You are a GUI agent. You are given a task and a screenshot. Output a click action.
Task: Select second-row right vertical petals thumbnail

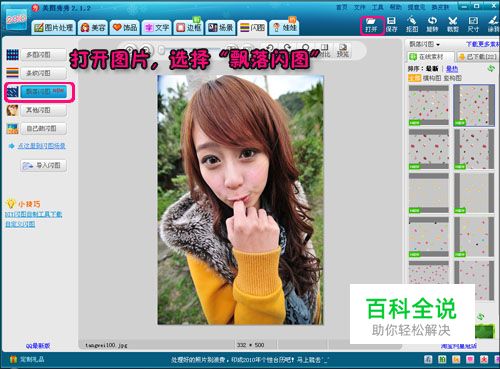pos(474,149)
